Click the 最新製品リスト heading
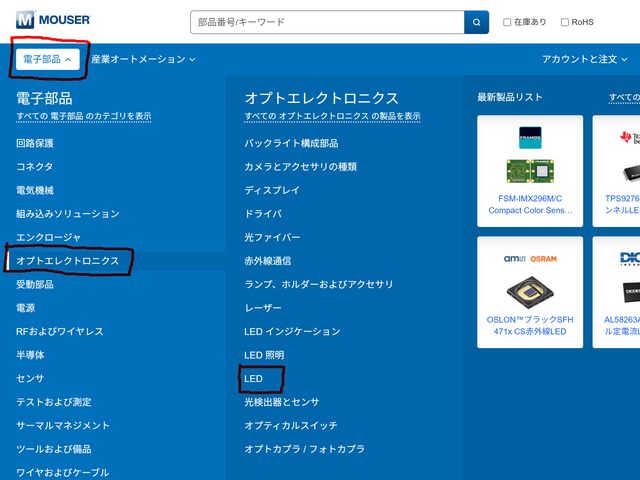 pos(509,97)
